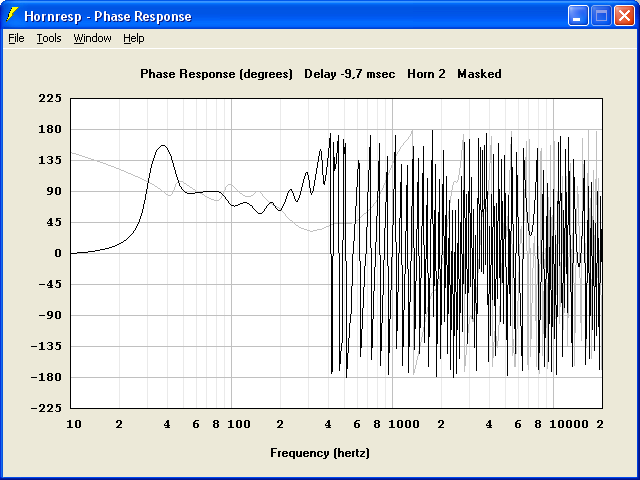
Task: Click the 1000 frequency axis label
Action: coord(404,424)
